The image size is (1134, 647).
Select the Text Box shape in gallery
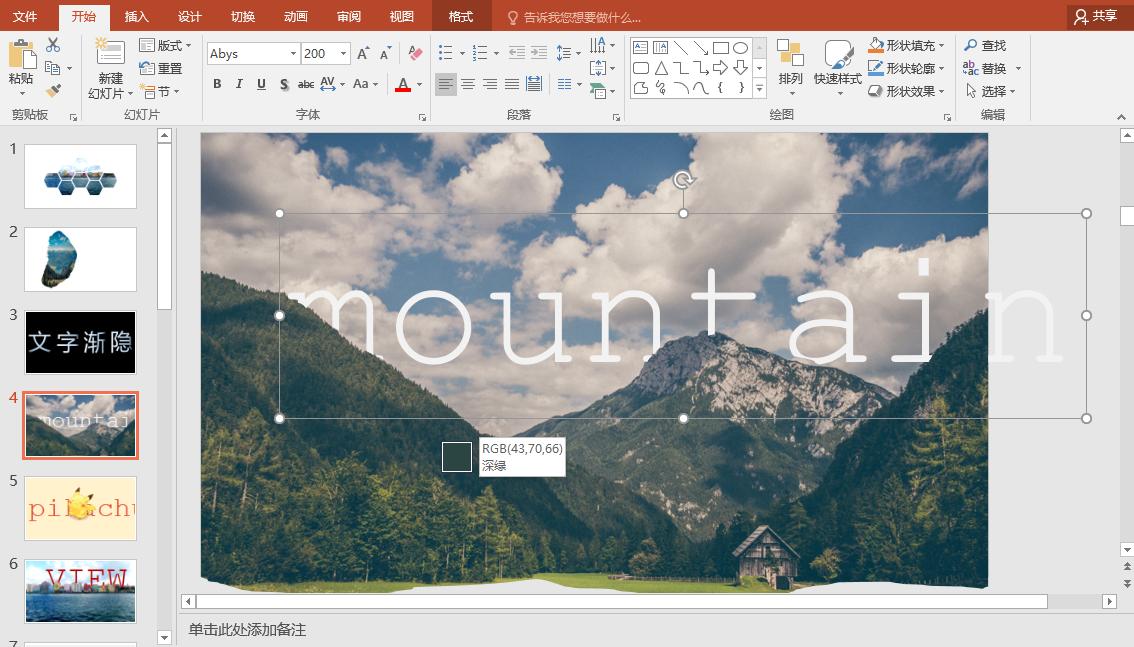tap(641, 48)
